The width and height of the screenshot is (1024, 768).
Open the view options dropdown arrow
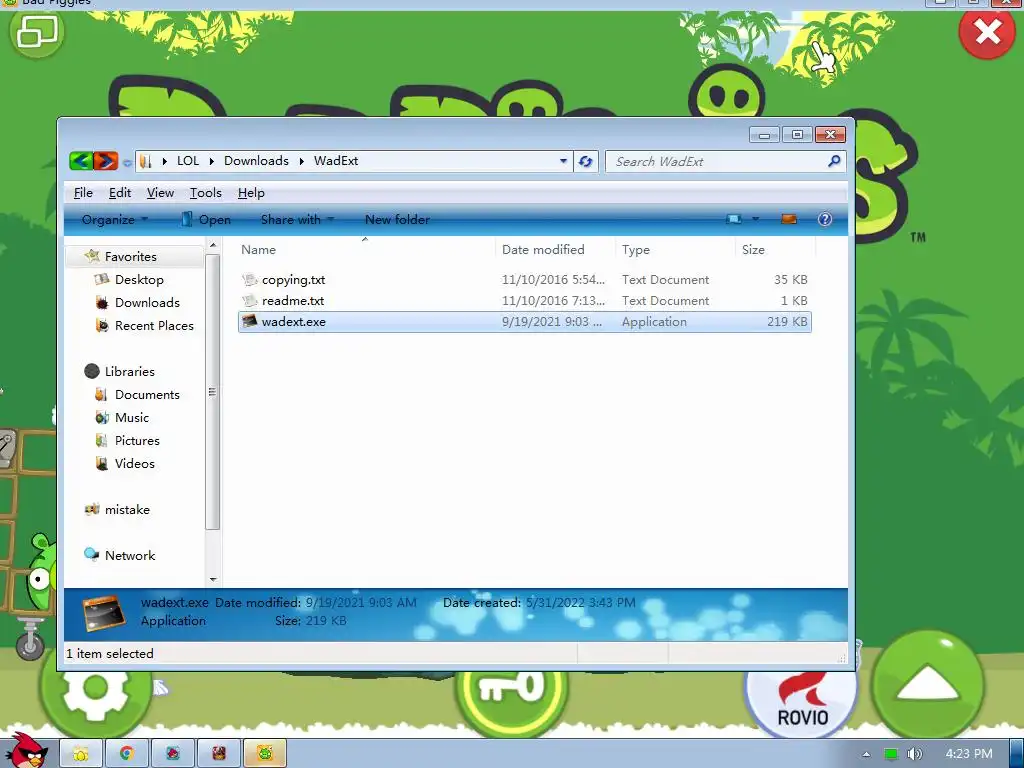756,219
